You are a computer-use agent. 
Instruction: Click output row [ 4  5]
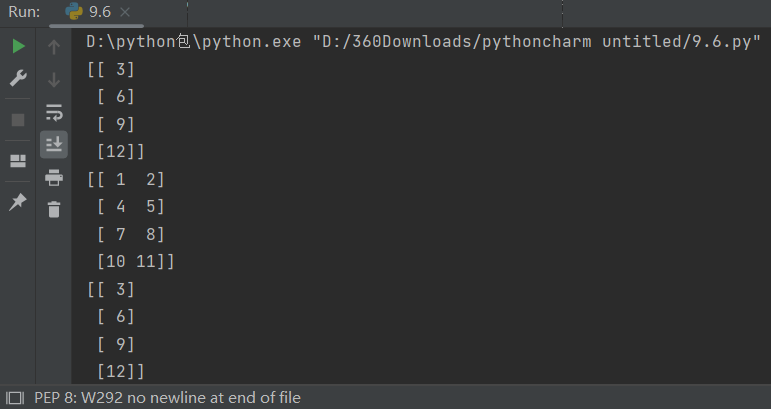pyautogui.click(x=130, y=206)
